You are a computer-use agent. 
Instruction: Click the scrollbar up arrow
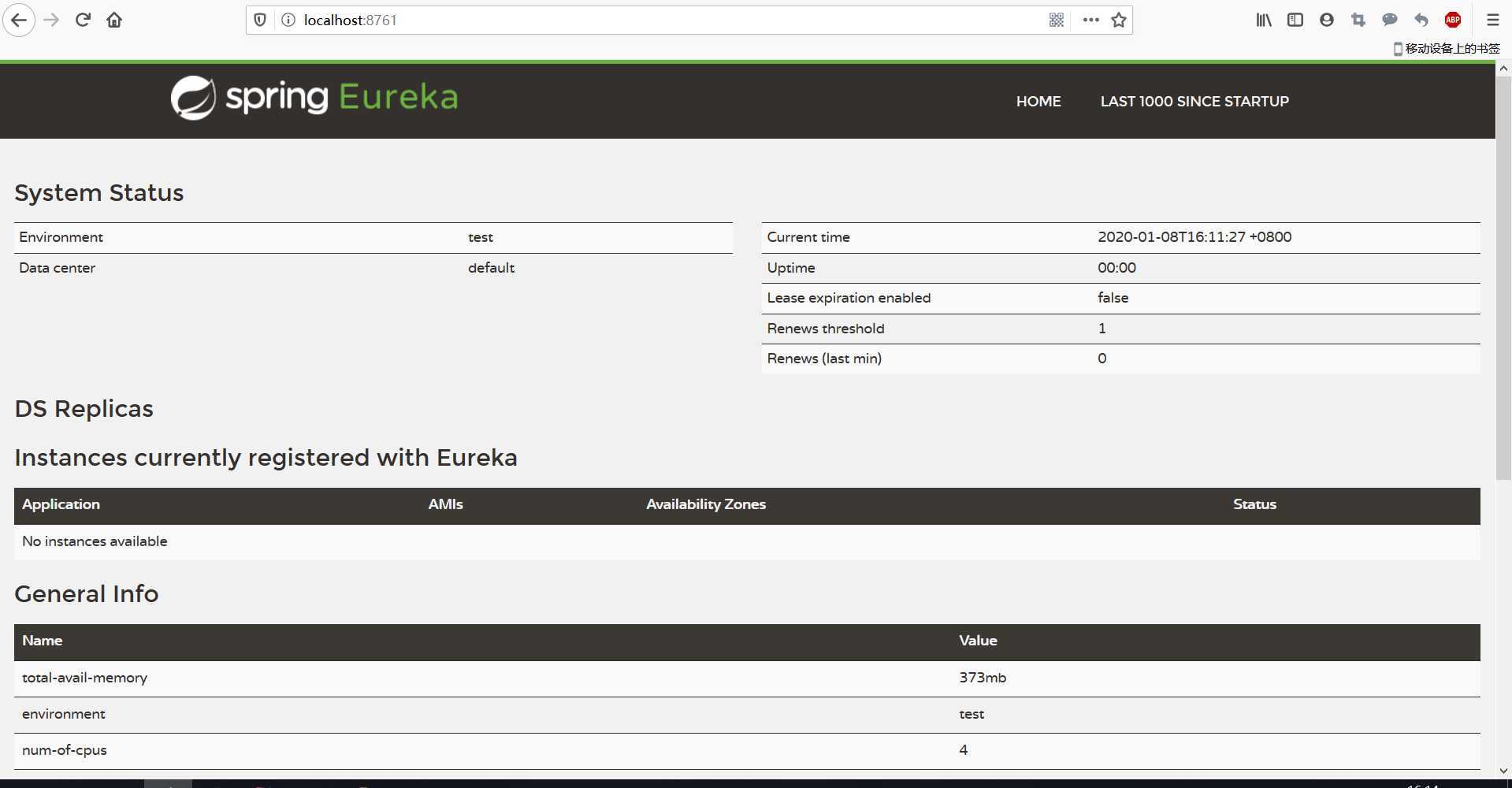click(1503, 69)
